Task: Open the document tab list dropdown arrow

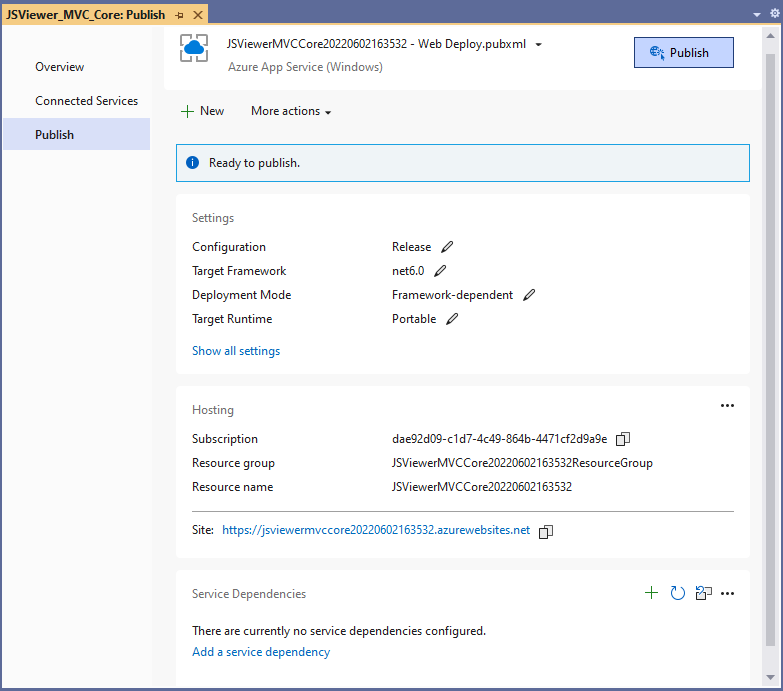Action: point(757,14)
